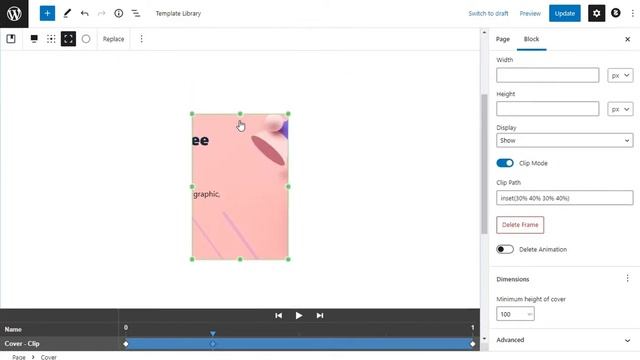The width and height of the screenshot is (640, 360).
Task: Jump to next keyframe
Action: [320, 316]
